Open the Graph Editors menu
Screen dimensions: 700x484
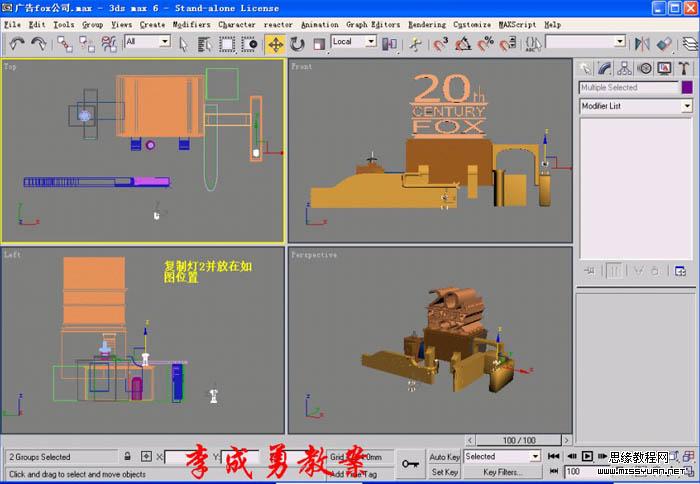point(373,25)
